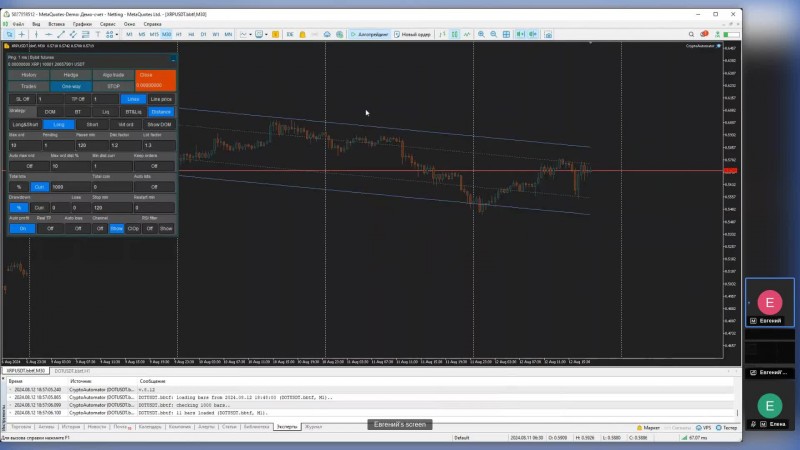Viewport: 800px width, 450px height.
Task: Select the equidistant channel tool
Action: [73, 34]
